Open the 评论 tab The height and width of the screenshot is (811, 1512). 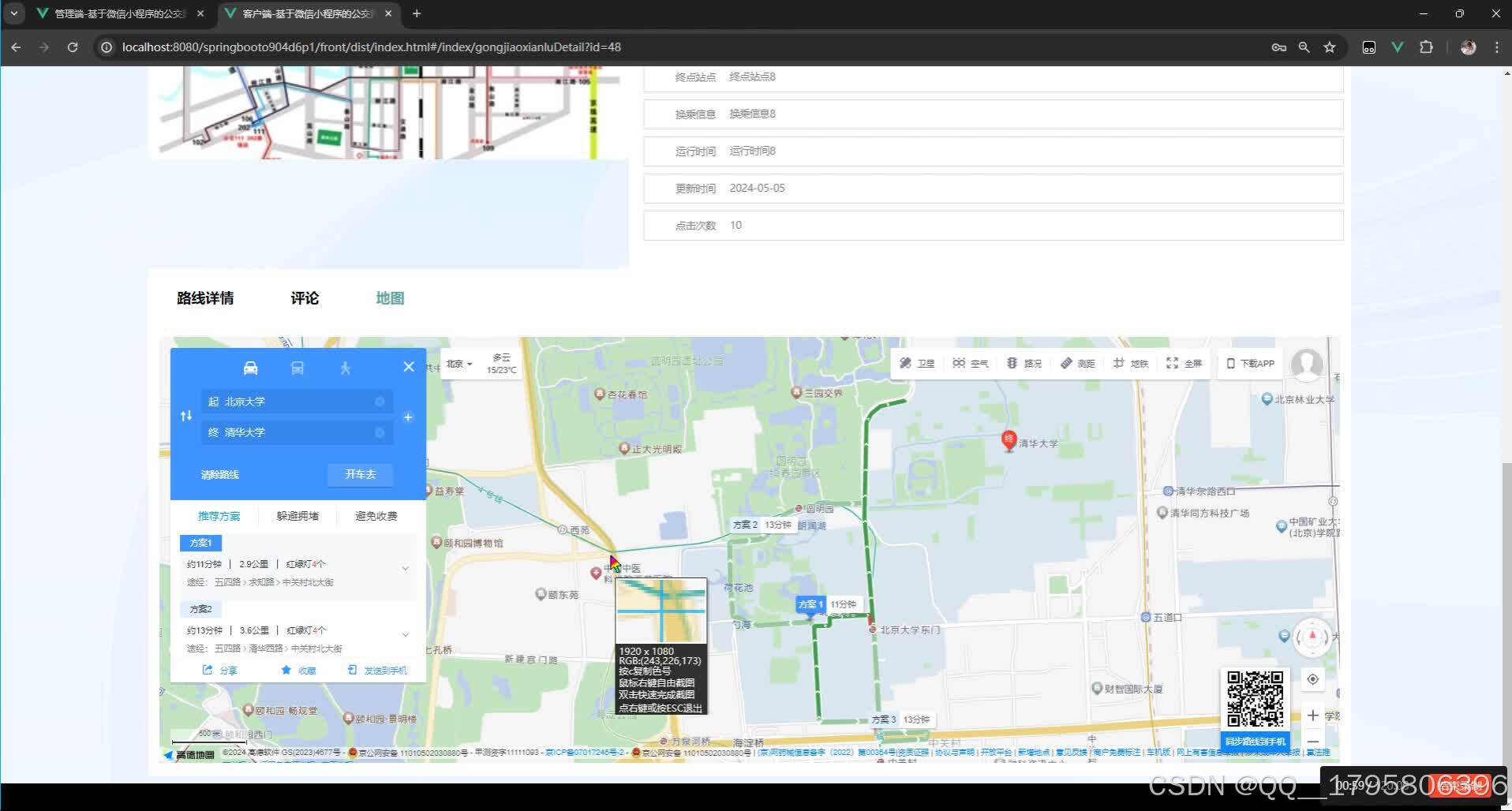[305, 298]
